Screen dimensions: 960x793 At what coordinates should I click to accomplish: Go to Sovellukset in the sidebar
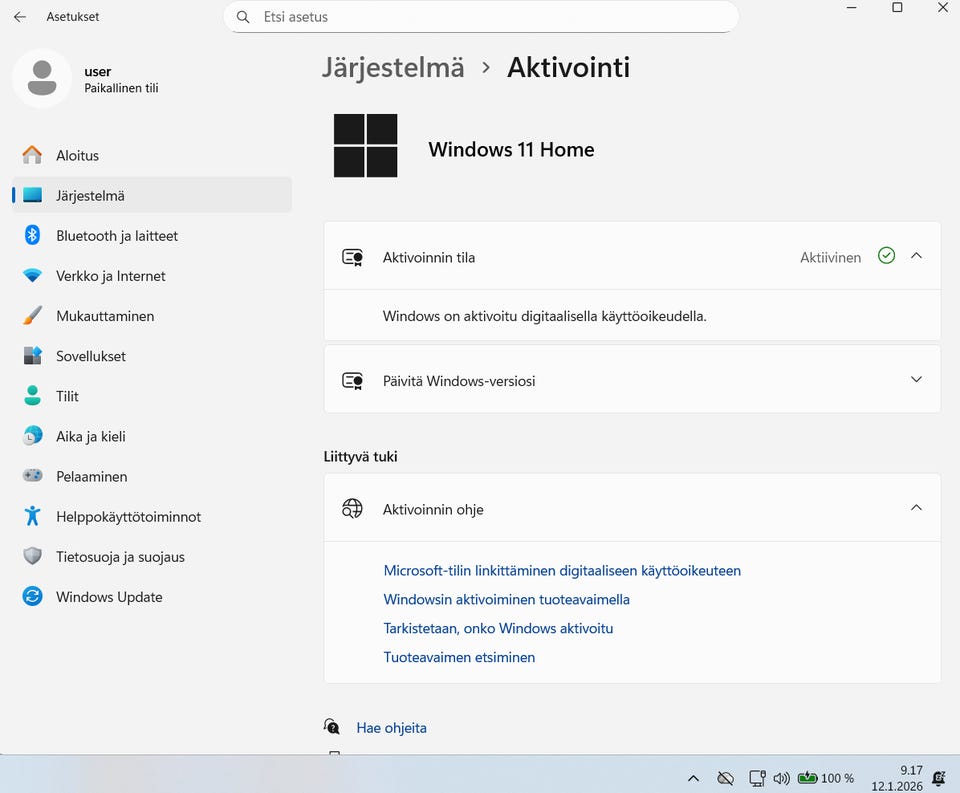[90, 356]
